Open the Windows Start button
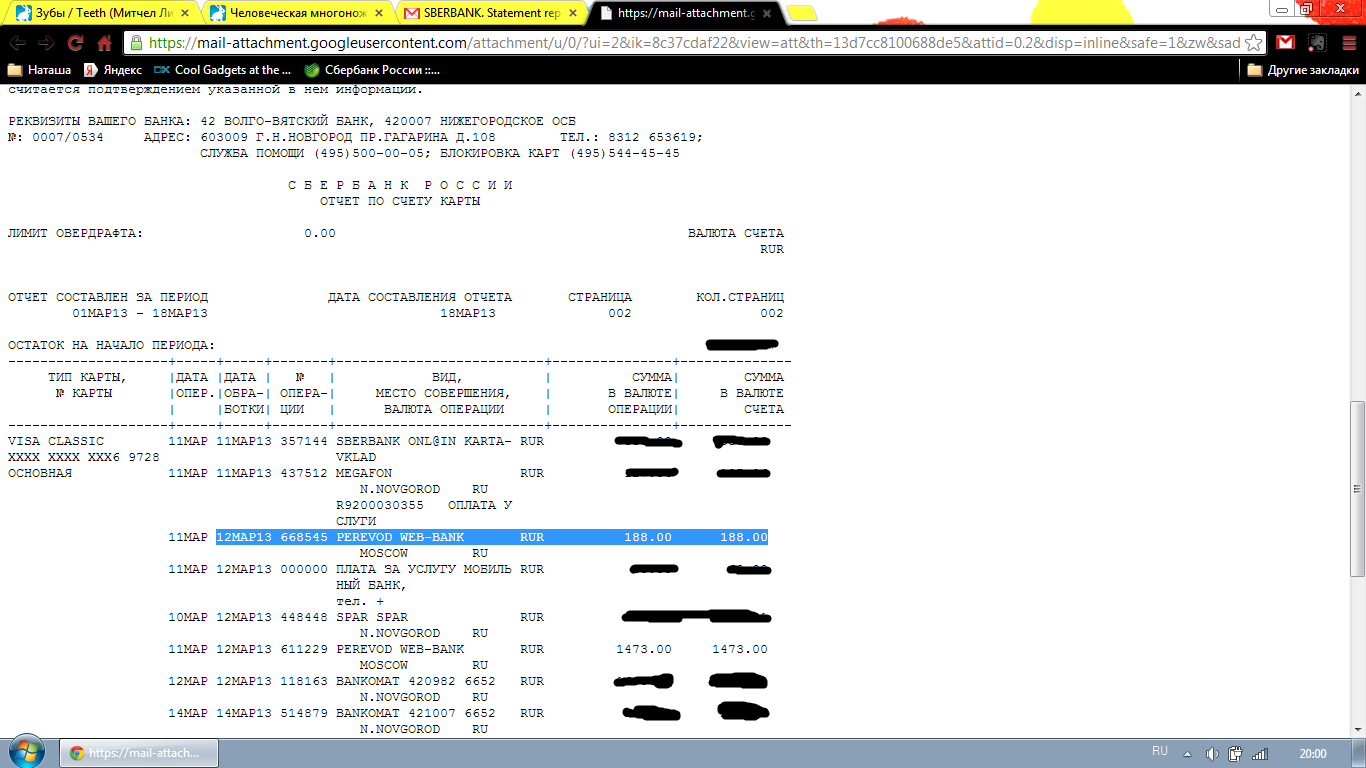The width and height of the screenshot is (1366, 768). click(27, 752)
